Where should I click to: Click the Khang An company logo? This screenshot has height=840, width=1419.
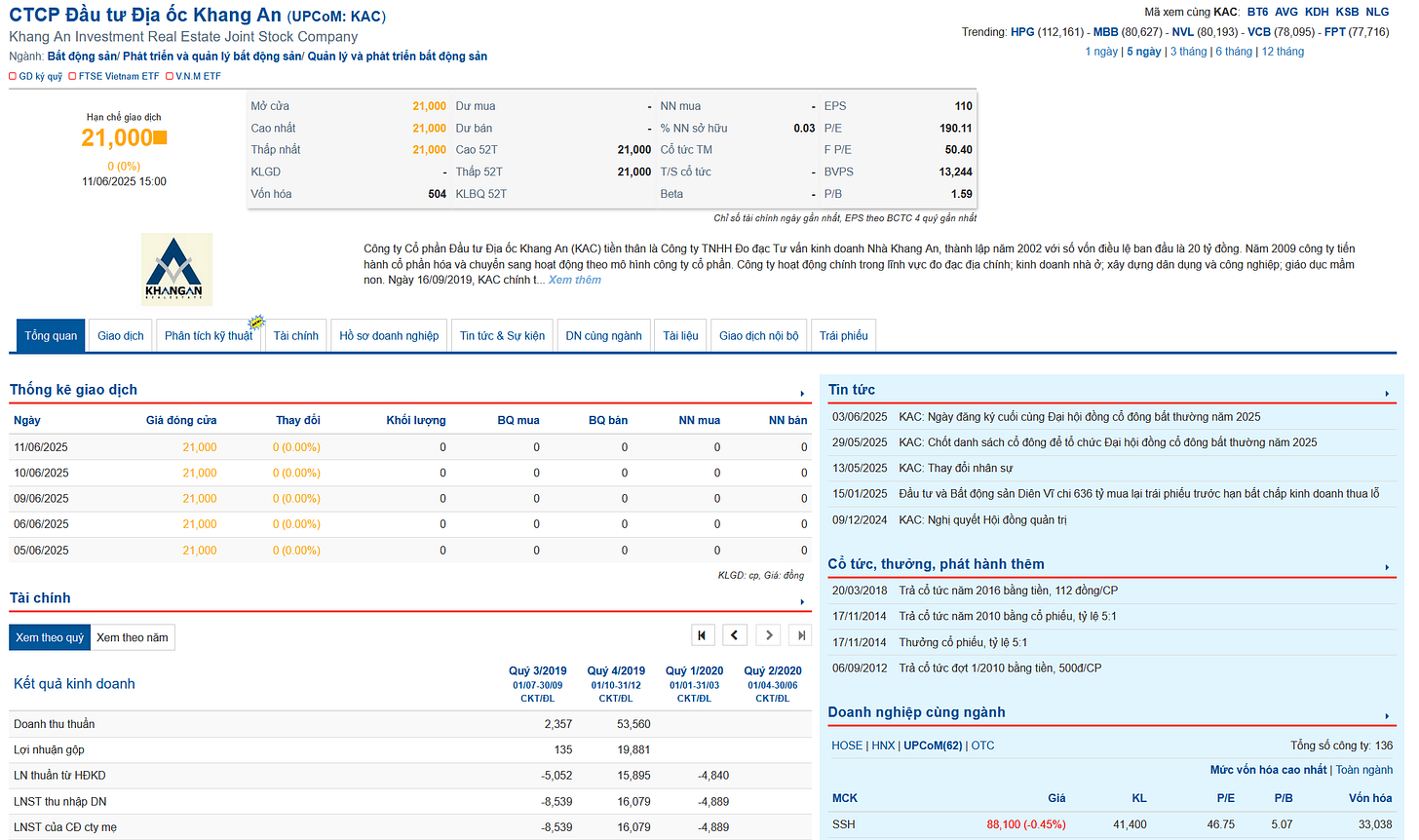pyautogui.click(x=176, y=270)
